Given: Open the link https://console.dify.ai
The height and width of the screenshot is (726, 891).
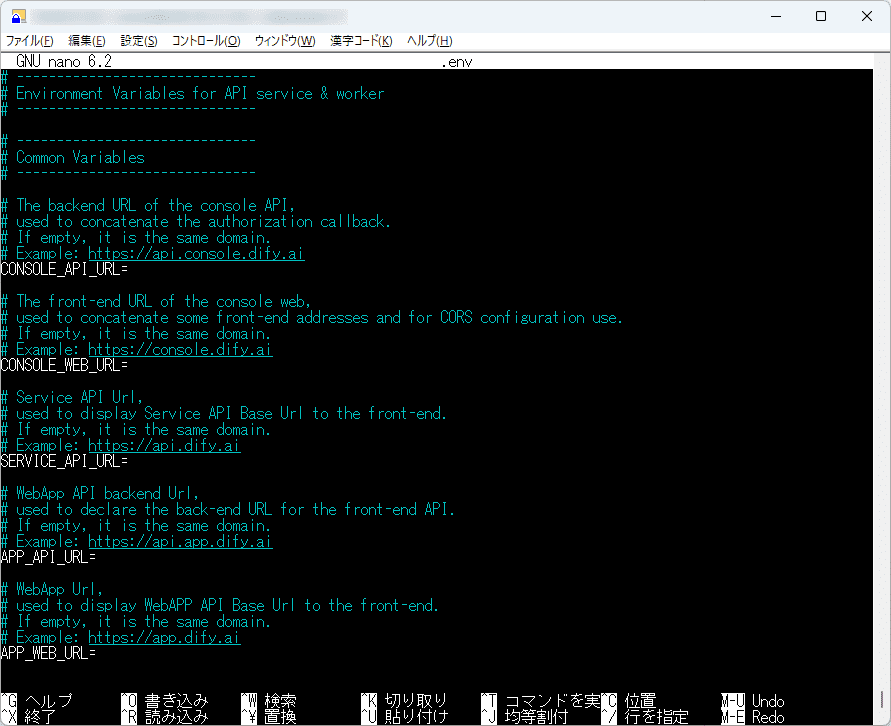Looking at the screenshot, I should point(180,349).
